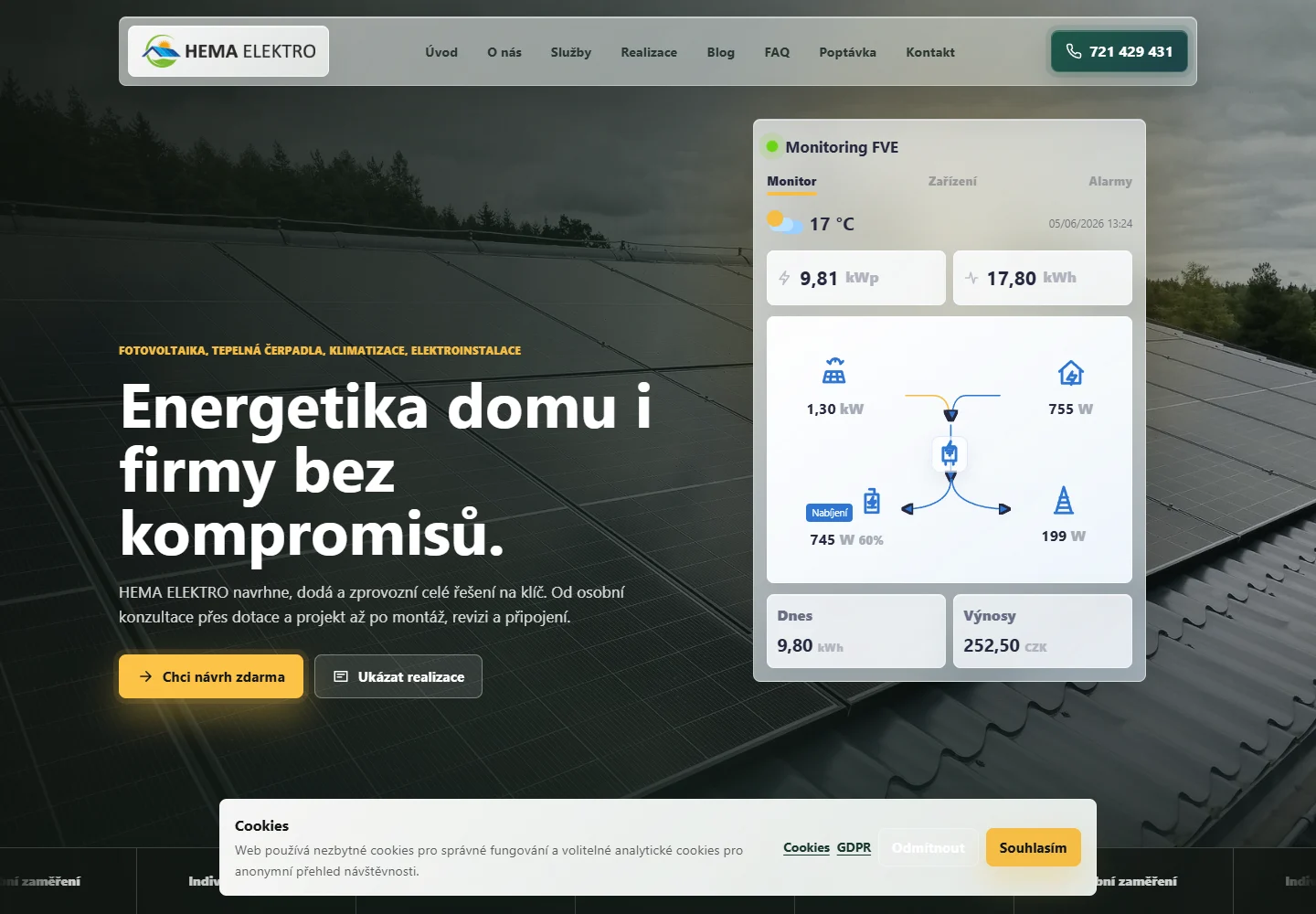The image size is (1316, 914).
Task: Click the 05/06/2026 13:24 timestamp
Action: click(x=1090, y=223)
